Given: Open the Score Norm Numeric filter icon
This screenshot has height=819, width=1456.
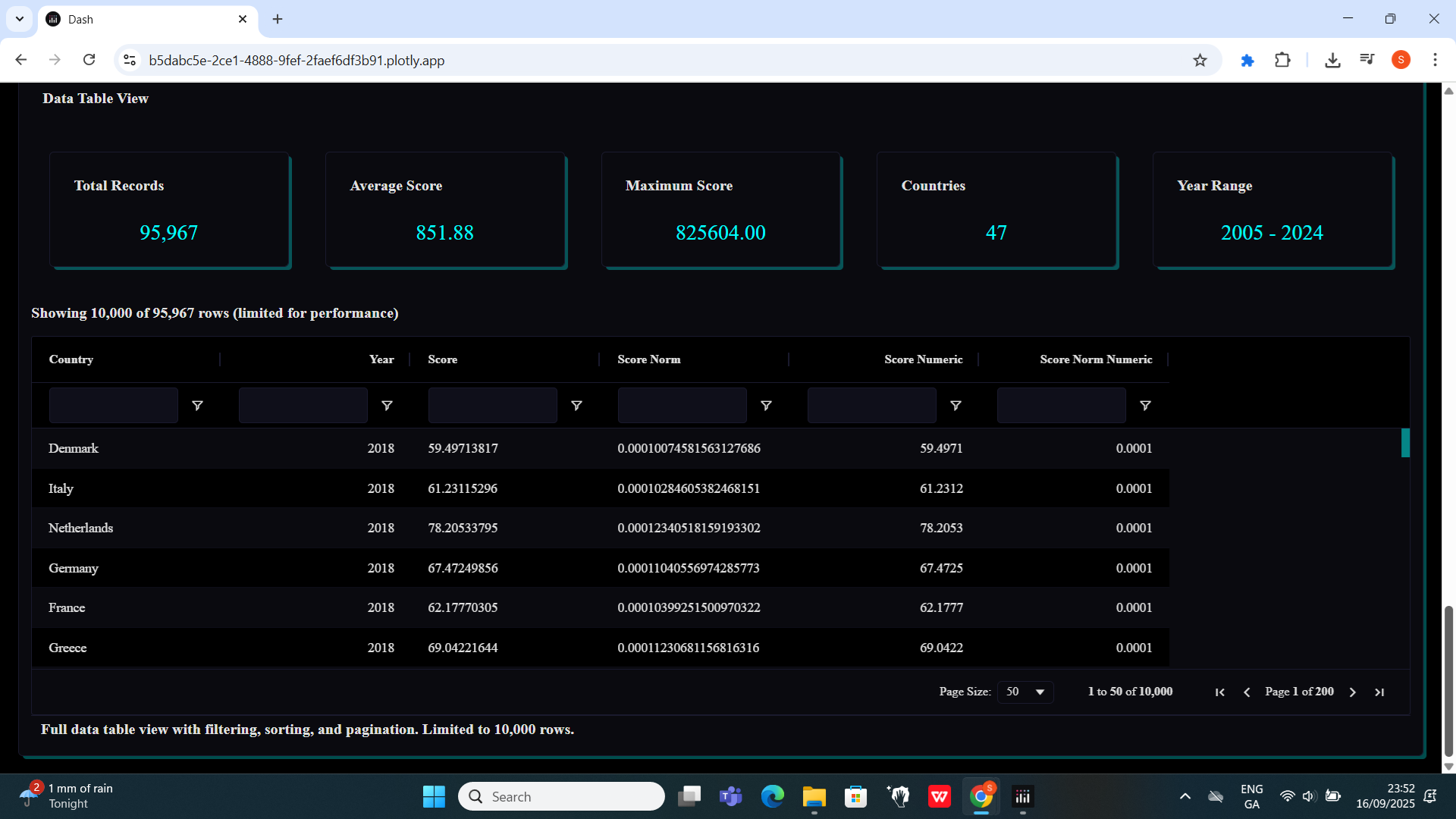Looking at the screenshot, I should point(1145,406).
